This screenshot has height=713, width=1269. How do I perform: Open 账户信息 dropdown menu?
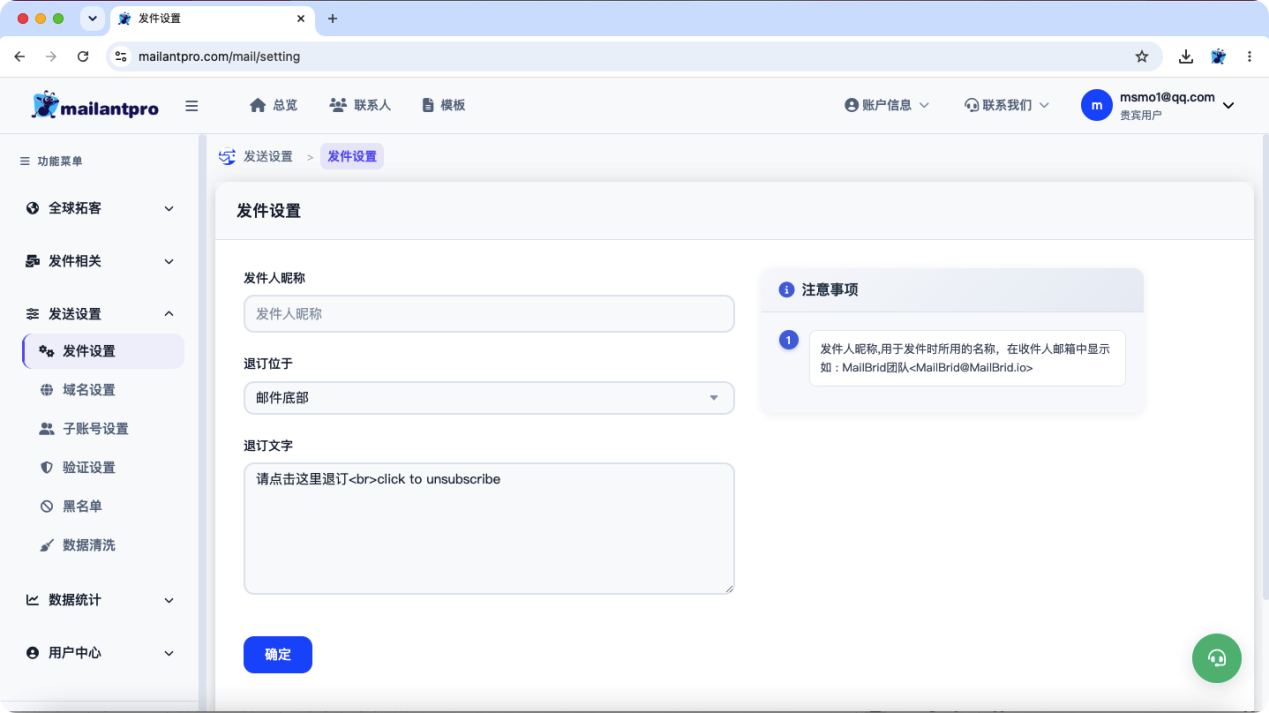tap(887, 105)
